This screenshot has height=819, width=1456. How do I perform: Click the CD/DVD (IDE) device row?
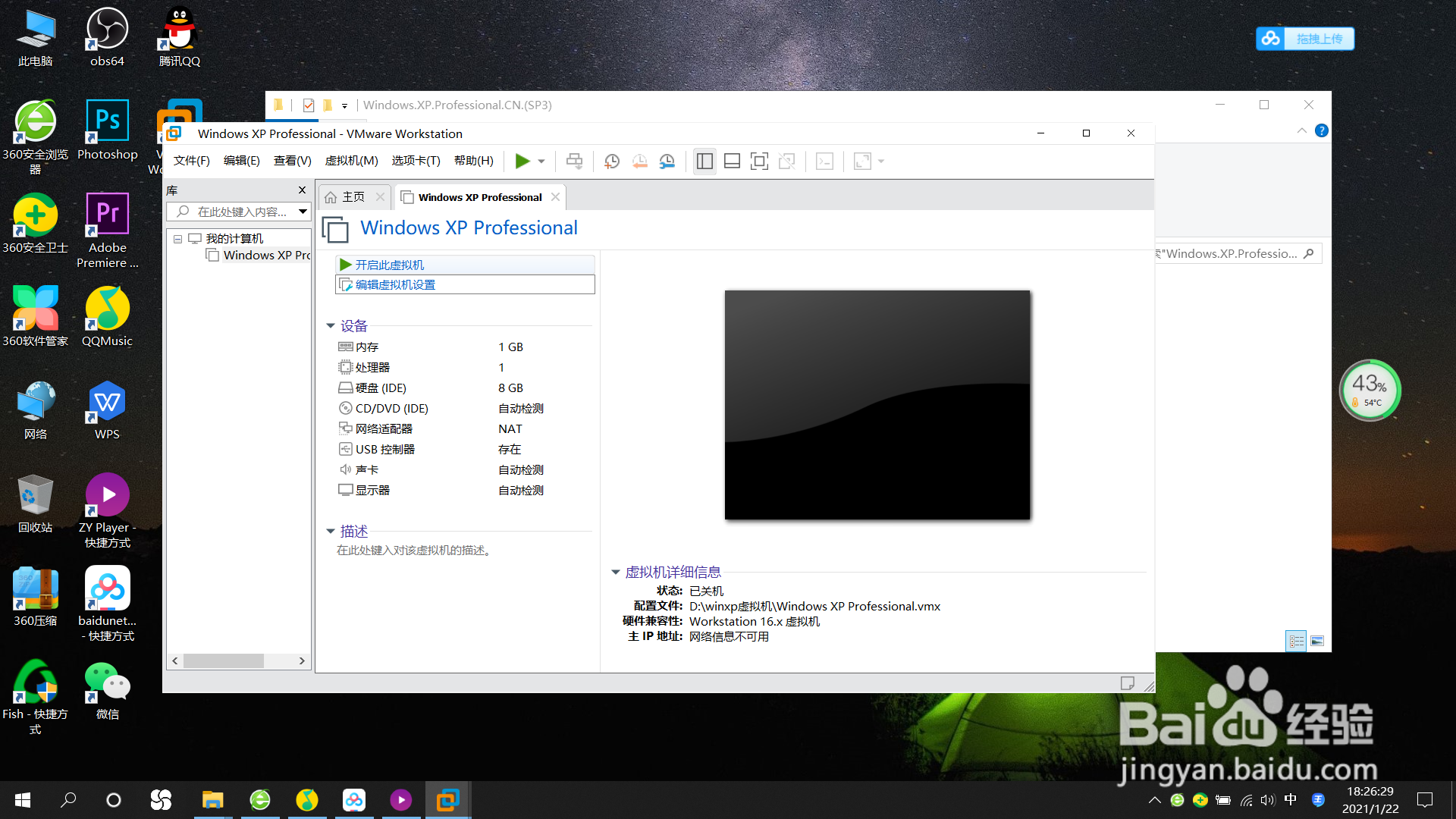coord(463,409)
